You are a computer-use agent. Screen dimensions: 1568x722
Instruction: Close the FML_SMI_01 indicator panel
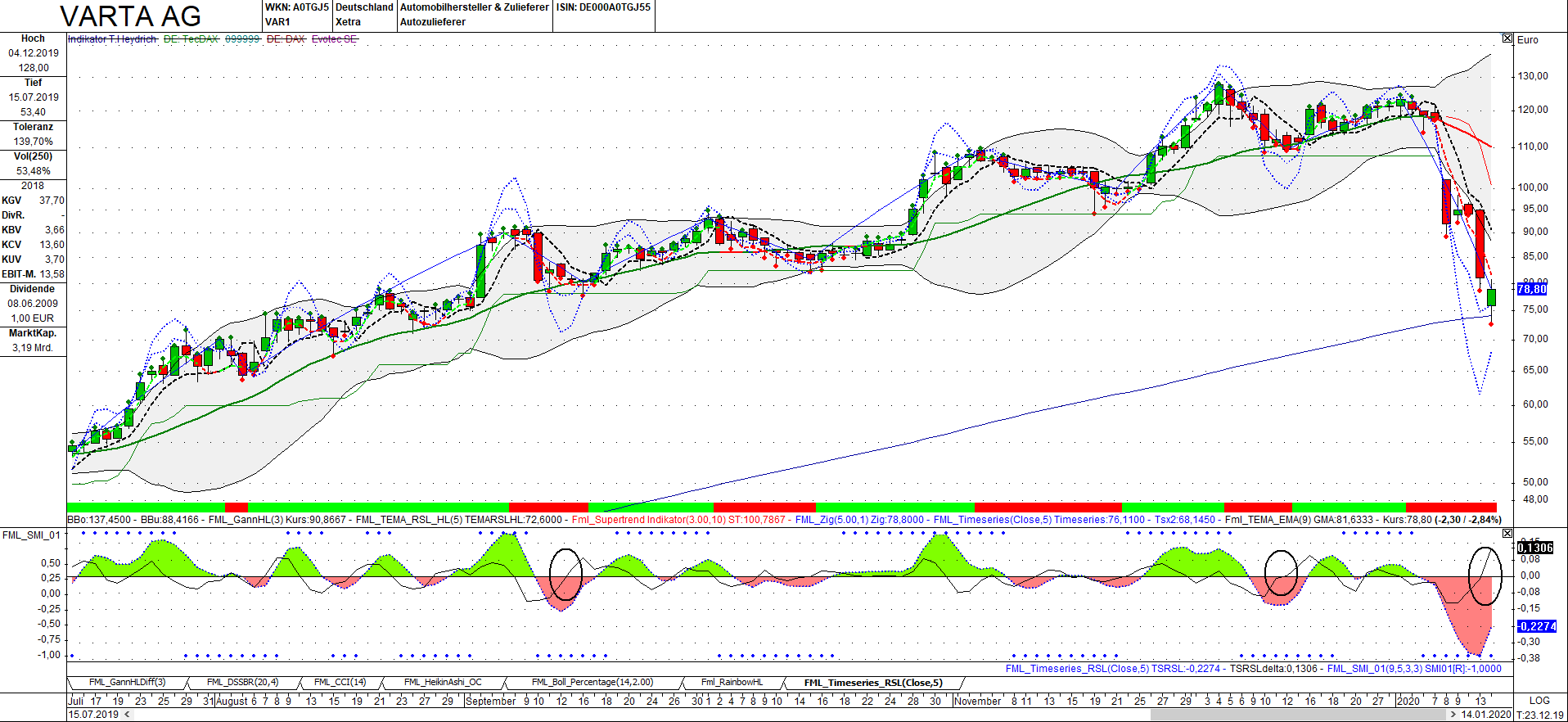click(1507, 533)
